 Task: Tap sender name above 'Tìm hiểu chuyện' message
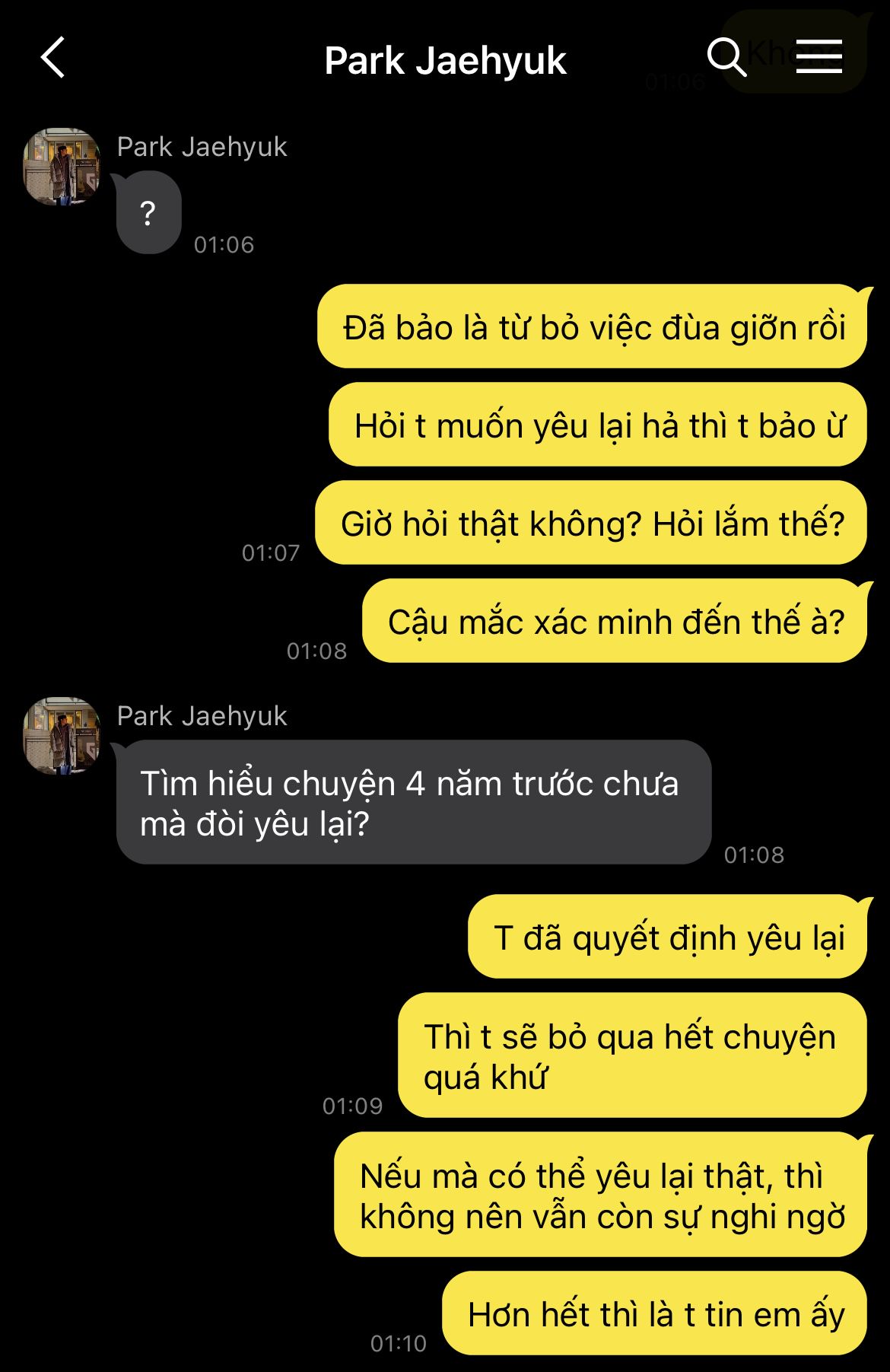tap(202, 716)
